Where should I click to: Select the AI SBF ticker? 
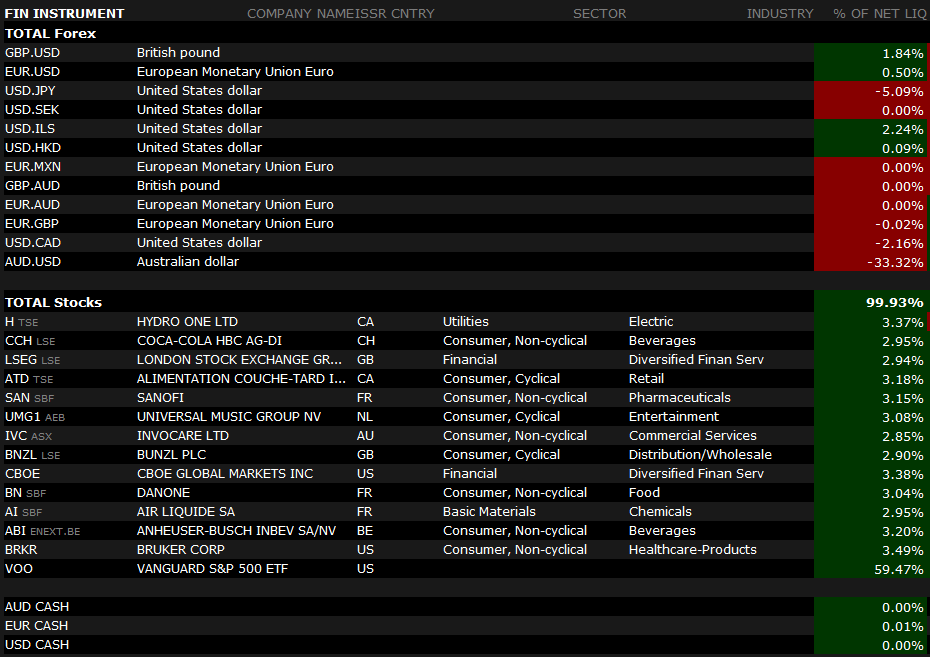pyautogui.click(x=24, y=512)
